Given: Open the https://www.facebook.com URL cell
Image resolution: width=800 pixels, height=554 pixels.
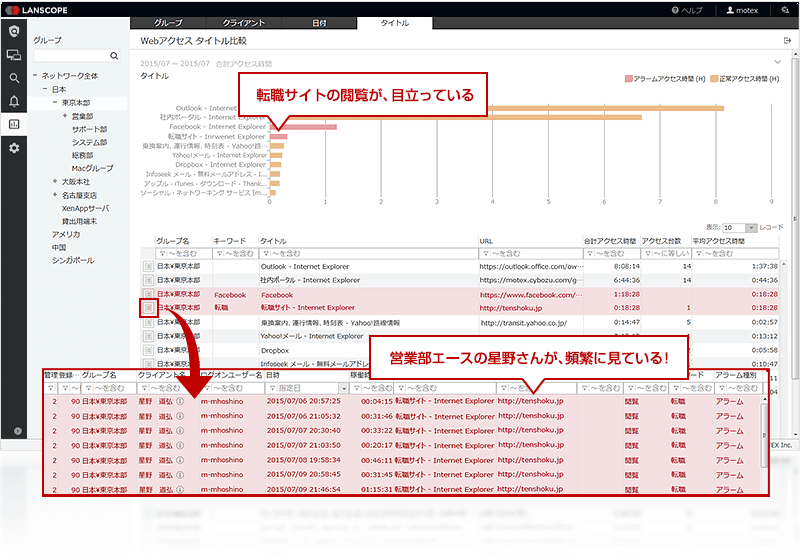Looking at the screenshot, I should pyautogui.click(x=531, y=295).
